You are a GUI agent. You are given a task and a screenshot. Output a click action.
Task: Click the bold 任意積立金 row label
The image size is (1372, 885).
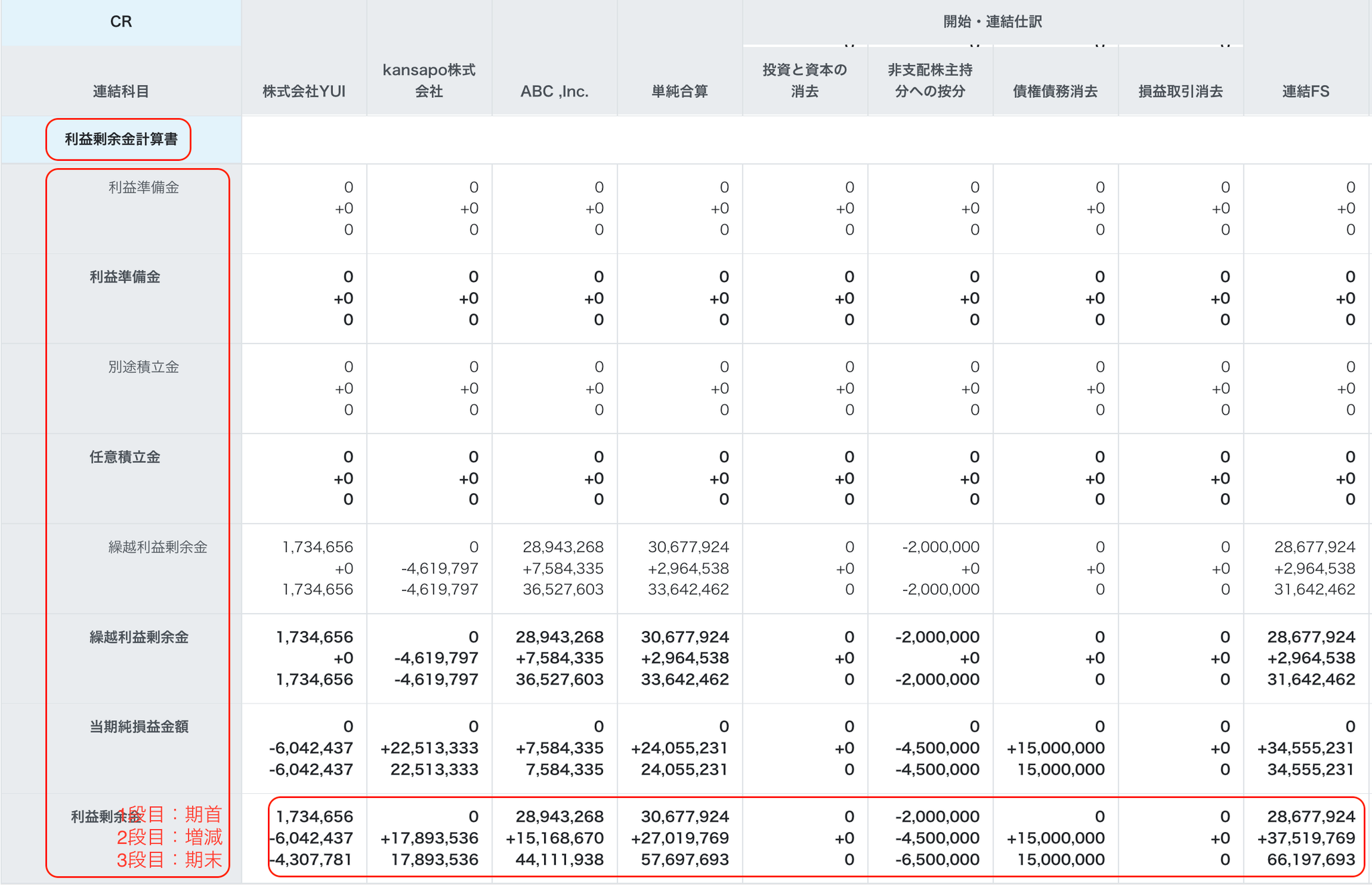coord(125,457)
